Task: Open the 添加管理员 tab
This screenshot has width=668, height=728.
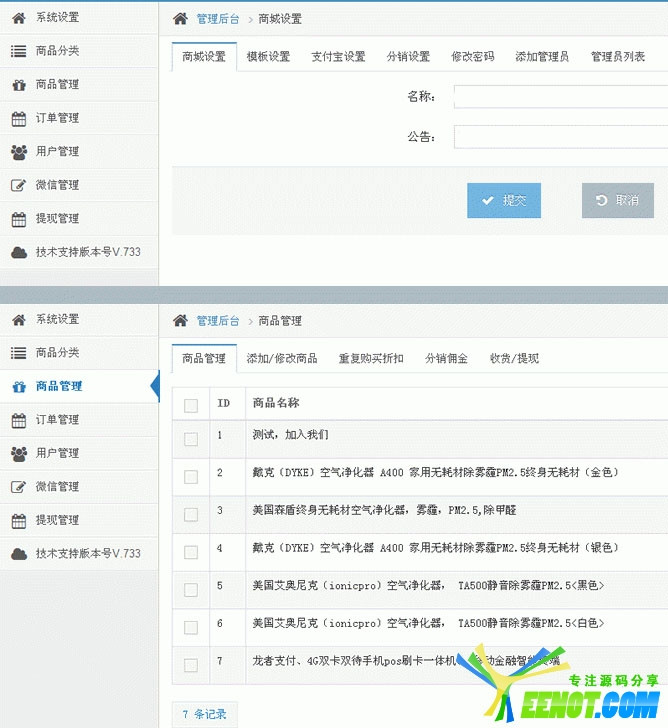Action: tap(542, 57)
